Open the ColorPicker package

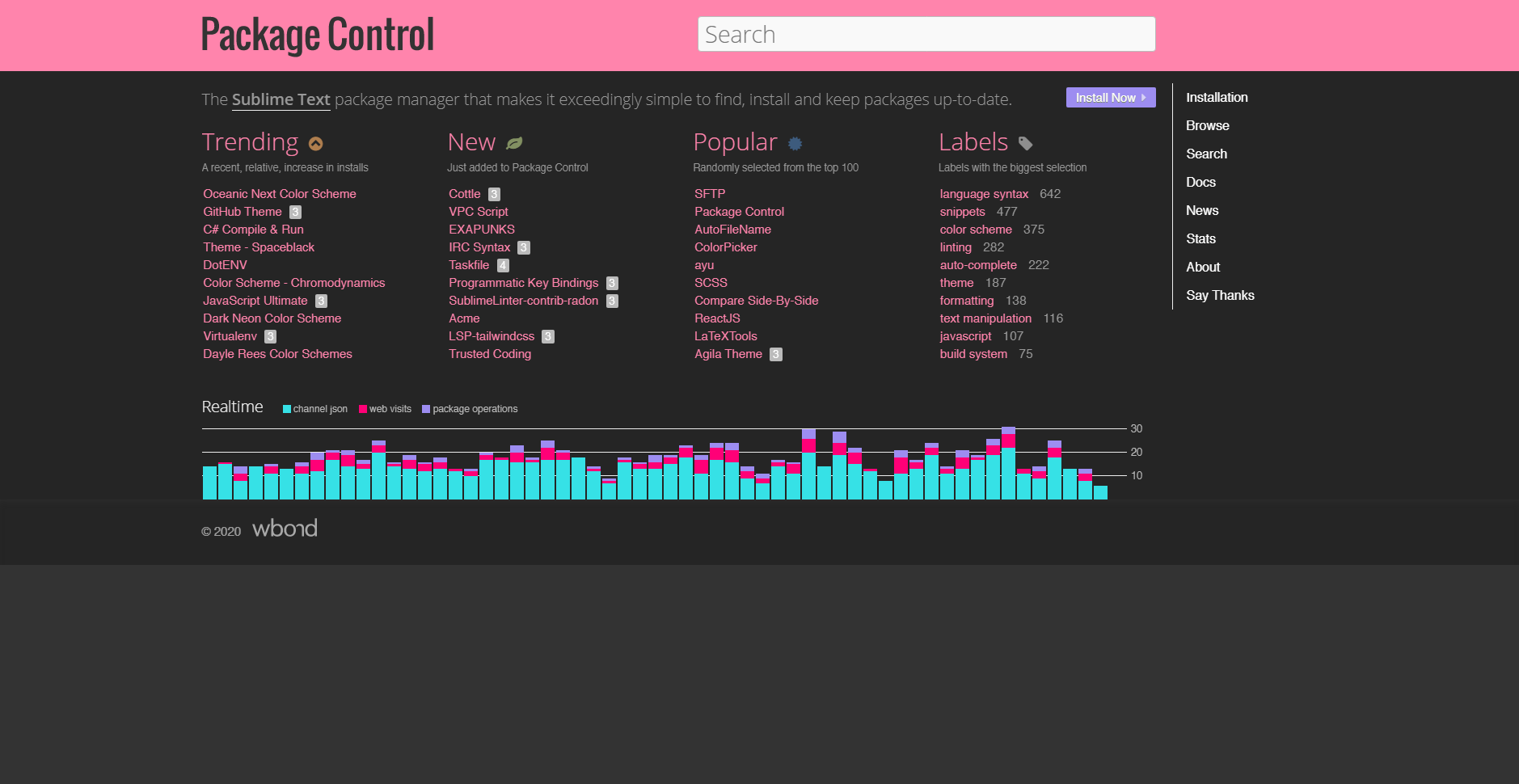pos(725,247)
